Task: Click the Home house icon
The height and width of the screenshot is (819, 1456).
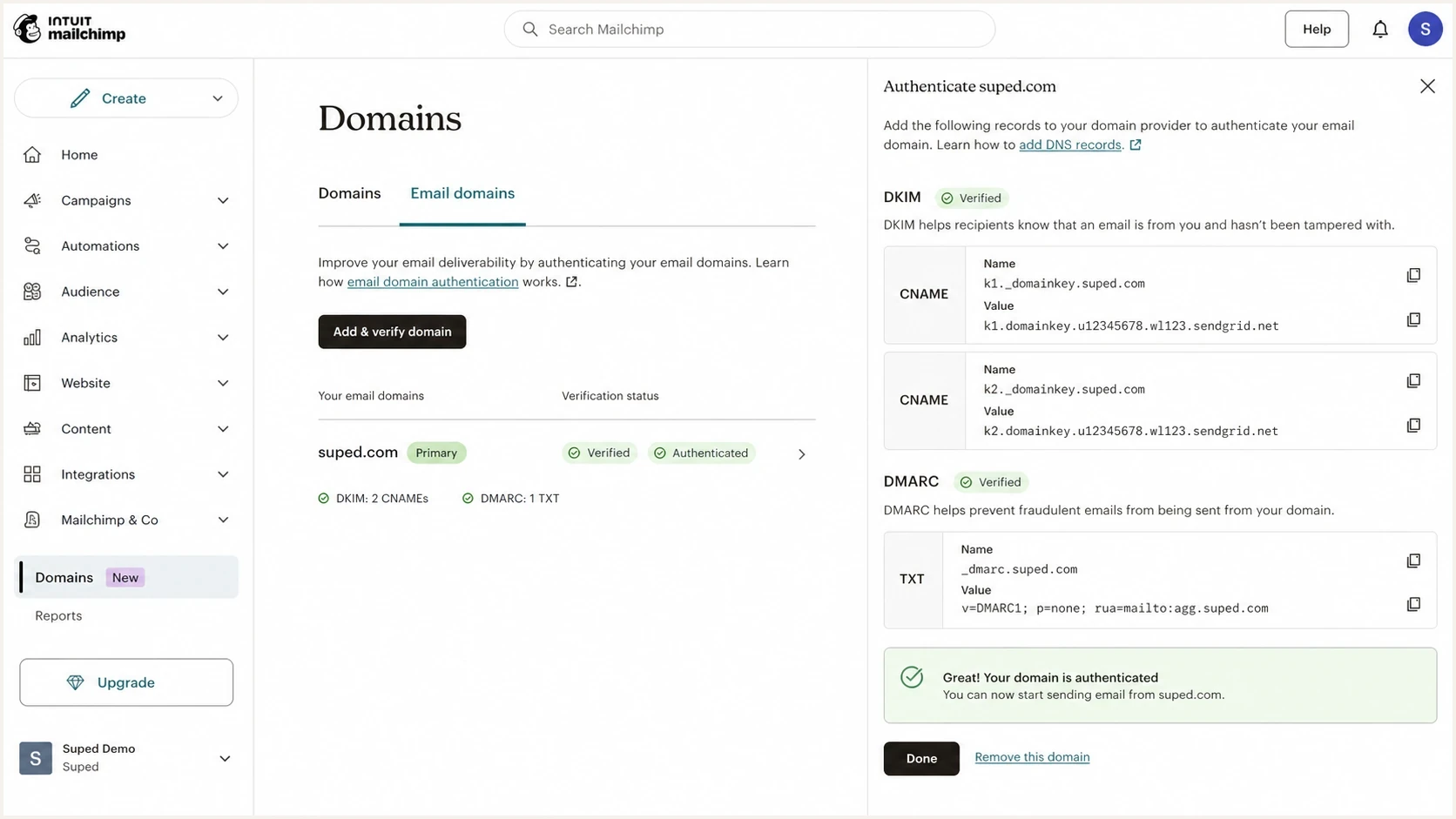Action: (32, 155)
